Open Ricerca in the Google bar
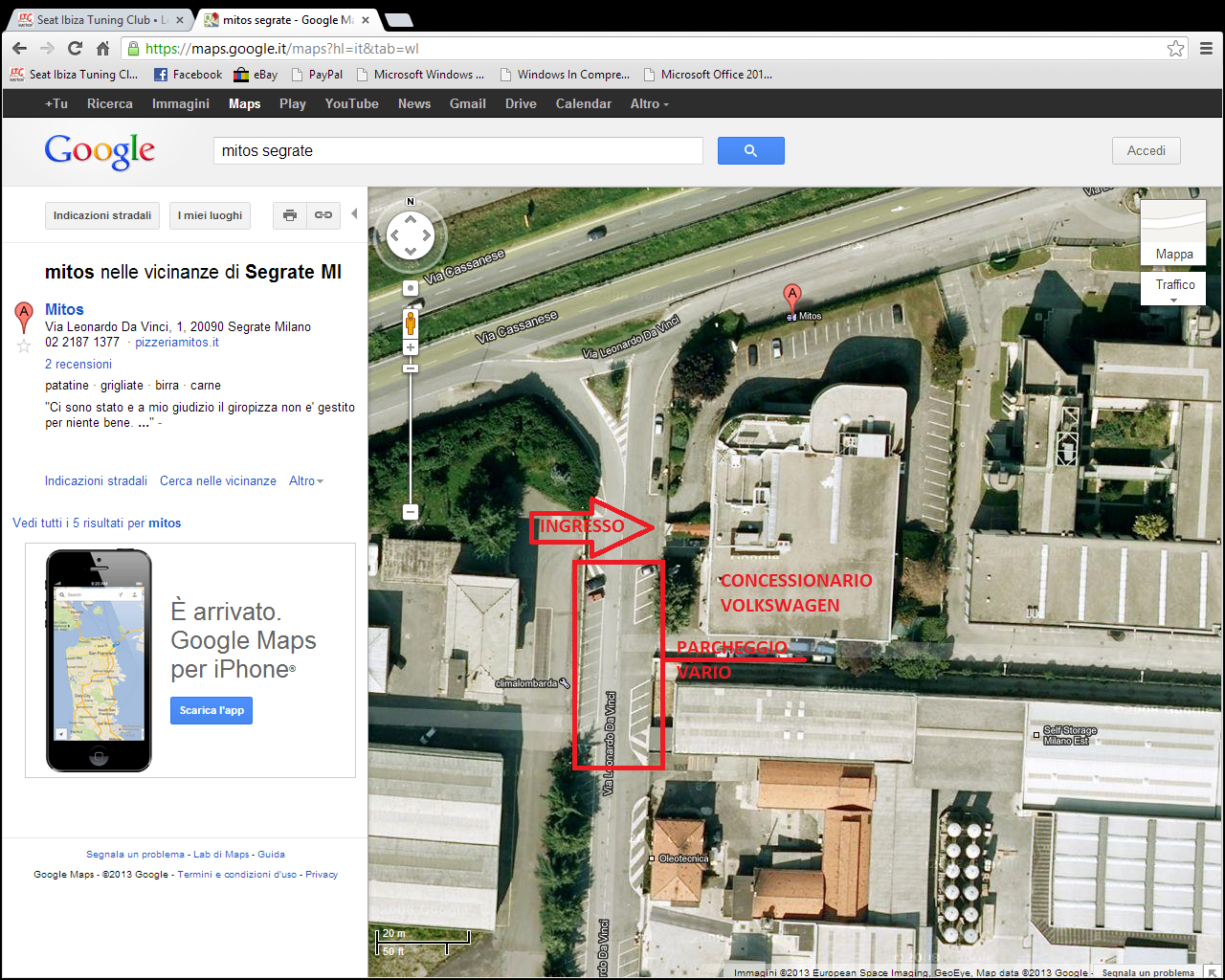Image resolution: width=1225 pixels, height=980 pixels. click(x=110, y=103)
